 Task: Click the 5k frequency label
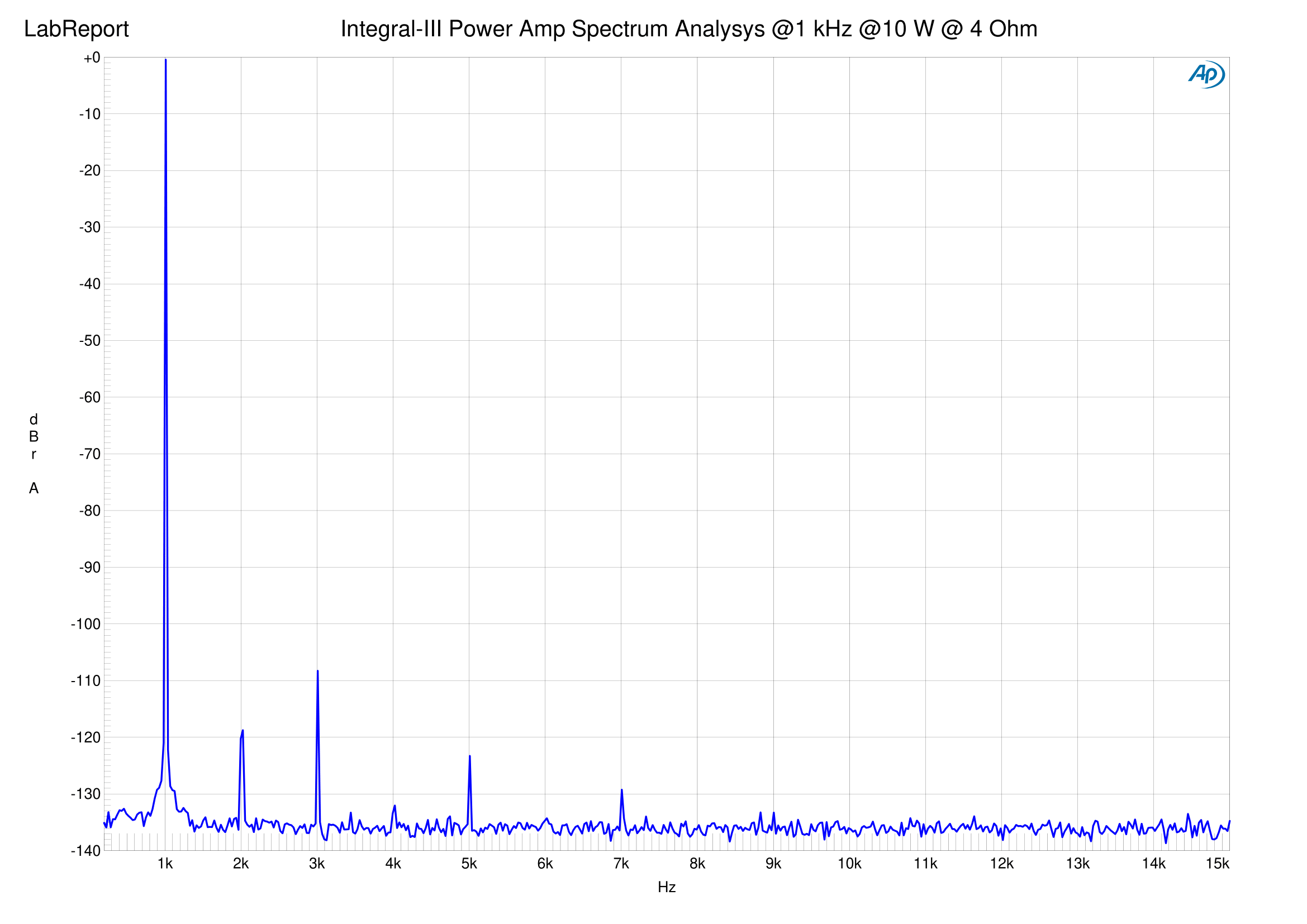point(469,864)
